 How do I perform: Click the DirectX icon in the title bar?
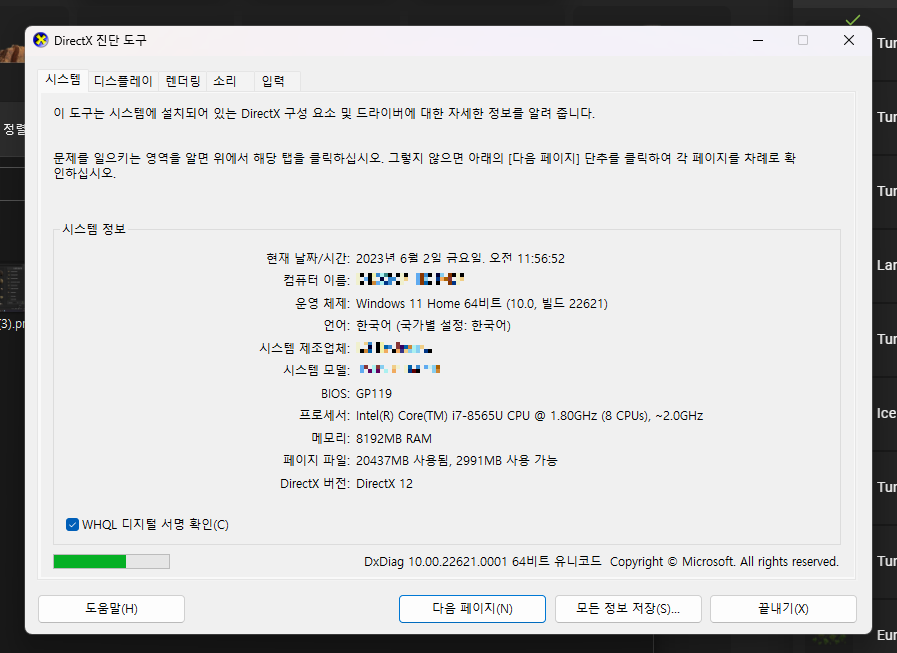[x=41, y=40]
